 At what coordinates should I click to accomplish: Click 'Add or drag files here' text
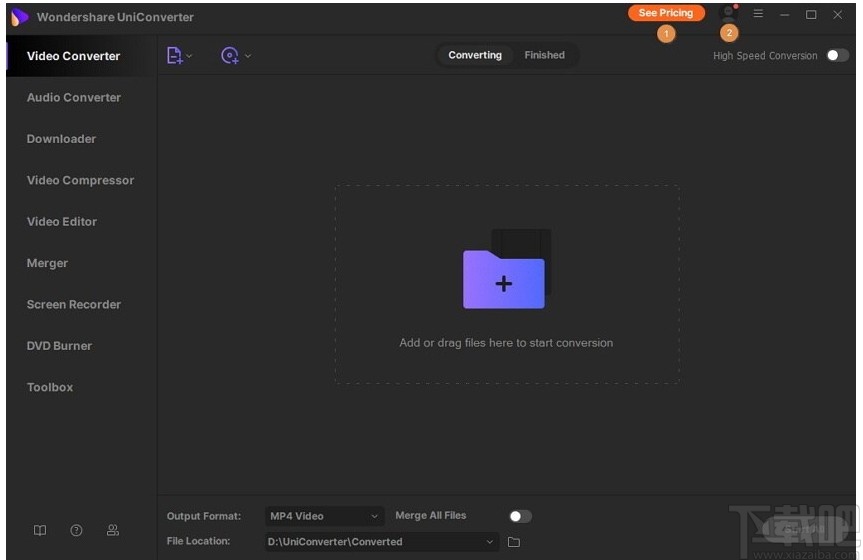(506, 342)
